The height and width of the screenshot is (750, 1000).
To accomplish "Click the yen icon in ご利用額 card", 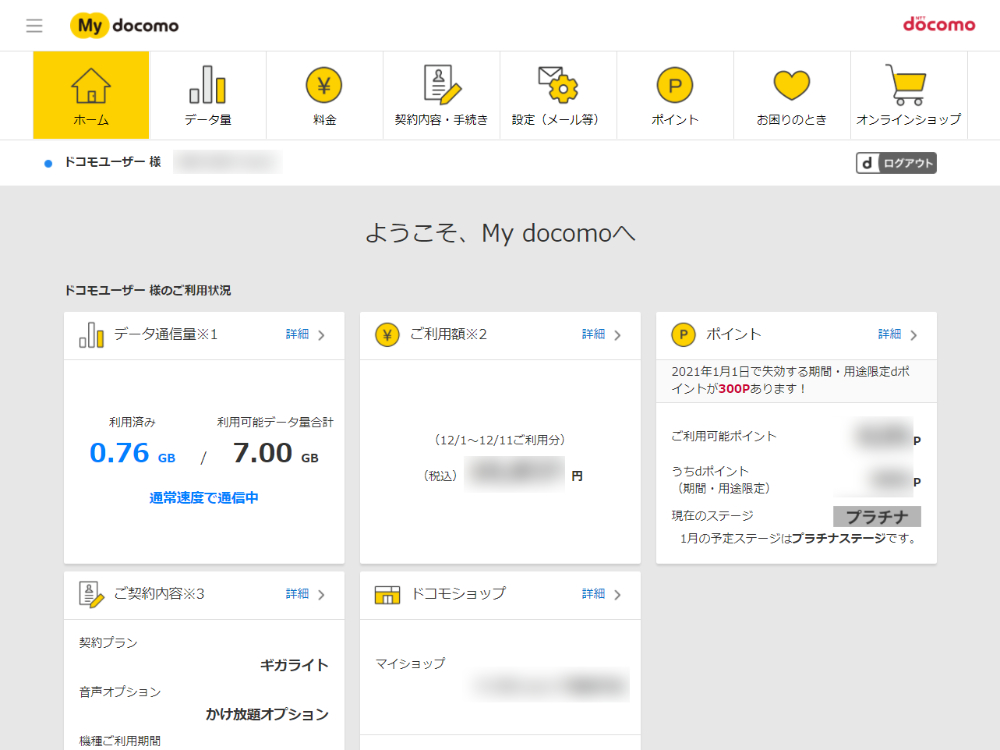I will pyautogui.click(x=387, y=335).
